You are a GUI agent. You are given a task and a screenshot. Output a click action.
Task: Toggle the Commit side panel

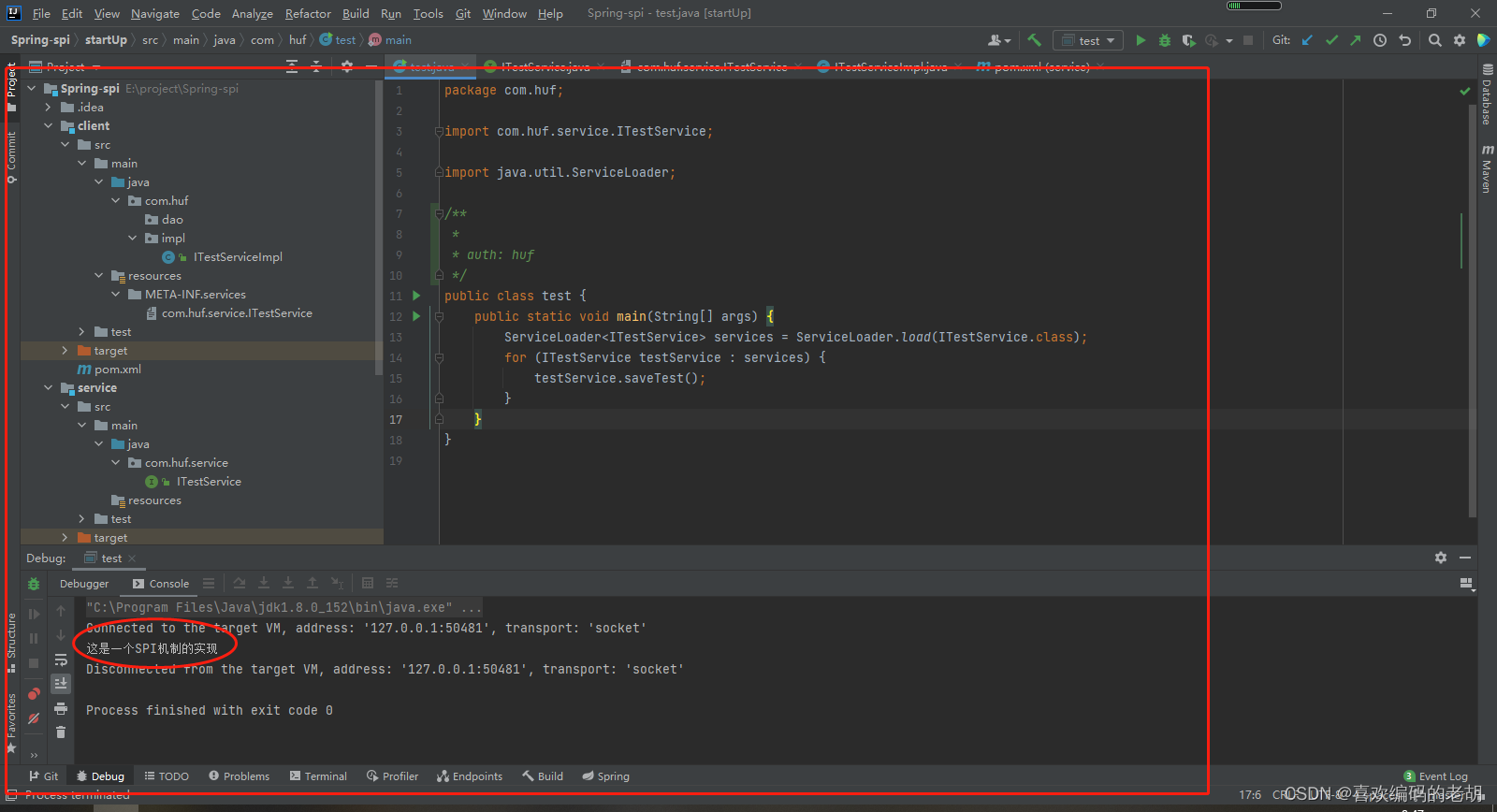click(x=11, y=157)
